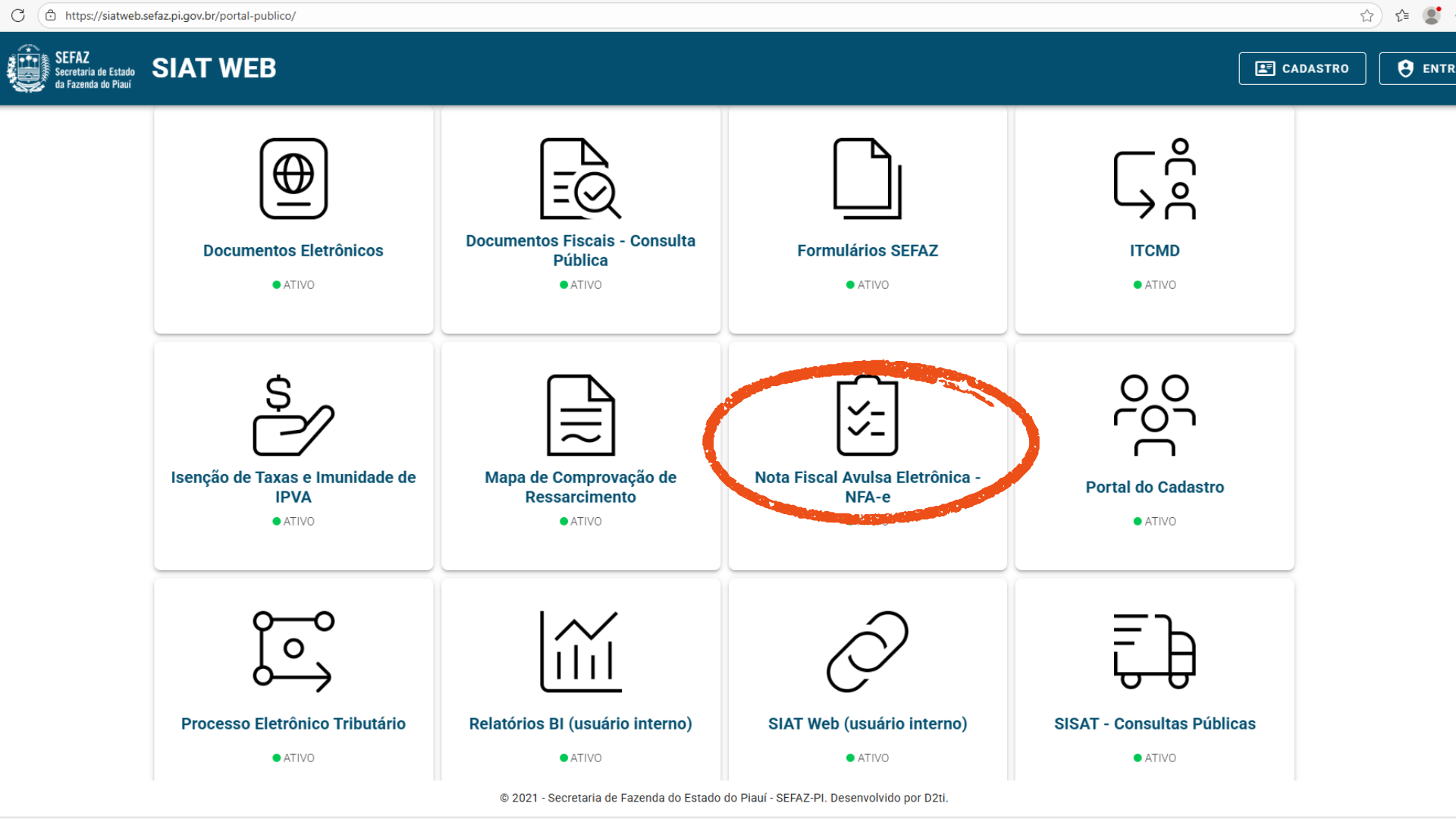Image resolution: width=1456 pixels, height=819 pixels.
Task: Reload the page with browser refresh icon
Action: (18, 15)
